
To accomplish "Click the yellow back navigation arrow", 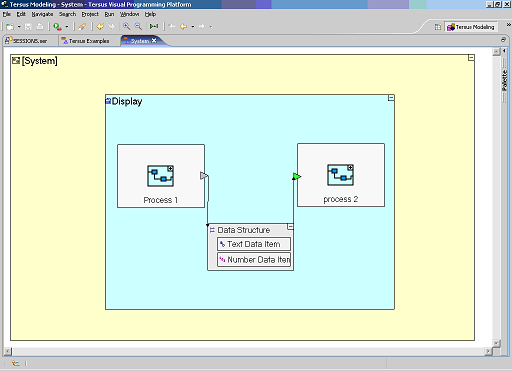I will pyautogui.click(x=183, y=26).
